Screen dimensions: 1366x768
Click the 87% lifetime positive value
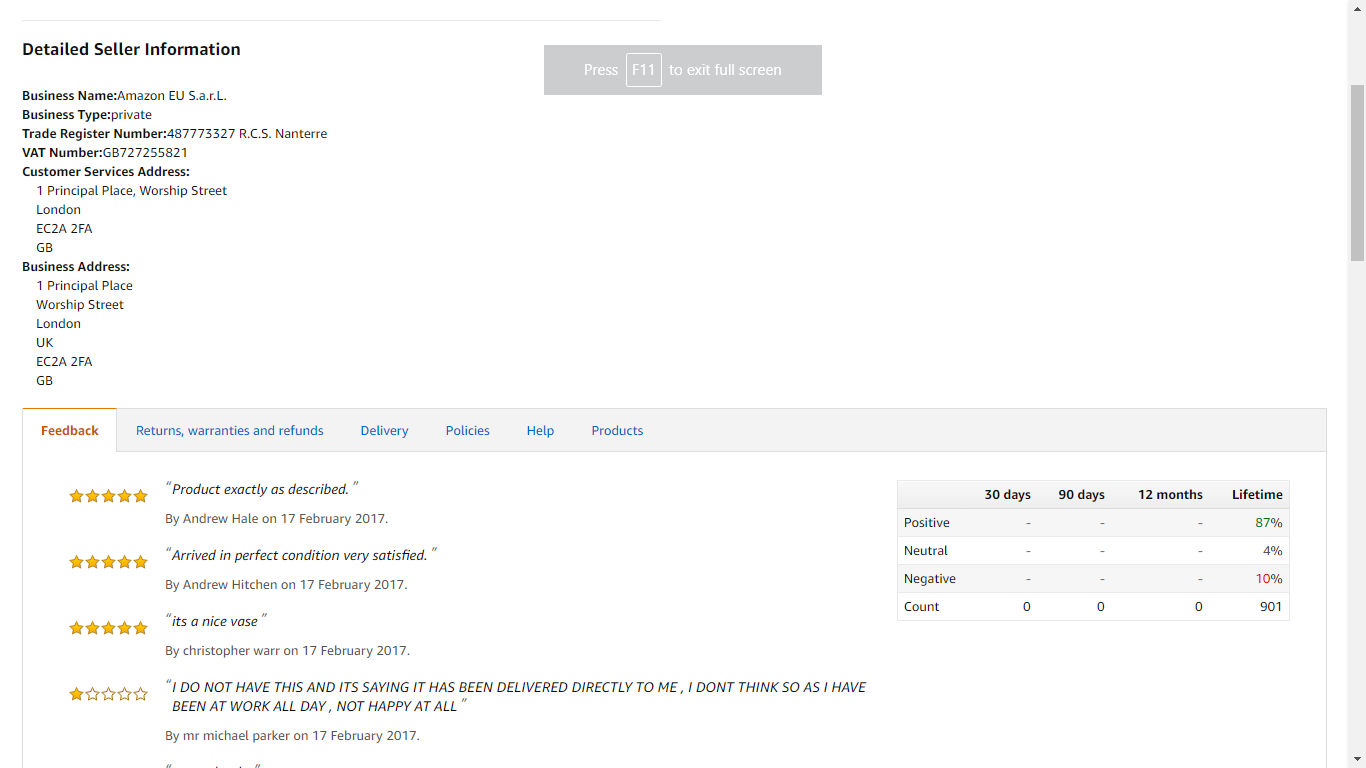click(1269, 523)
